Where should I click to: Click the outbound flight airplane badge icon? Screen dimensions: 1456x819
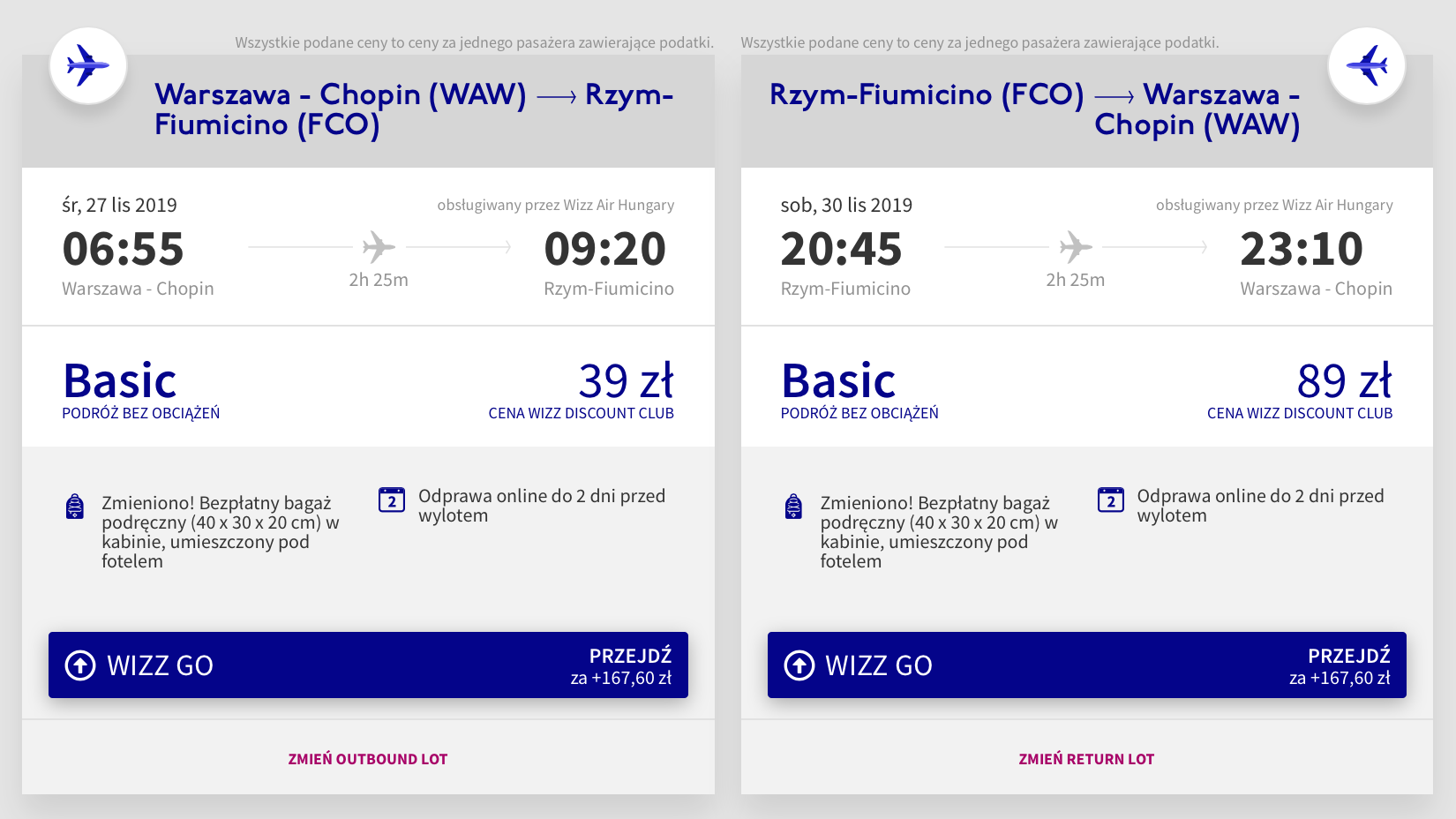pos(88,65)
